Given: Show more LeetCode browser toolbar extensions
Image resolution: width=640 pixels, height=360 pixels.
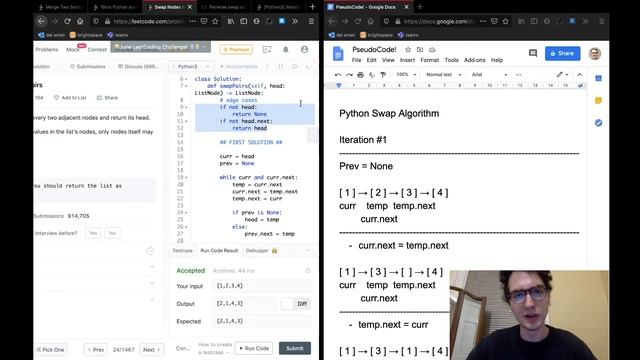Looking at the screenshot, I should point(295,21).
